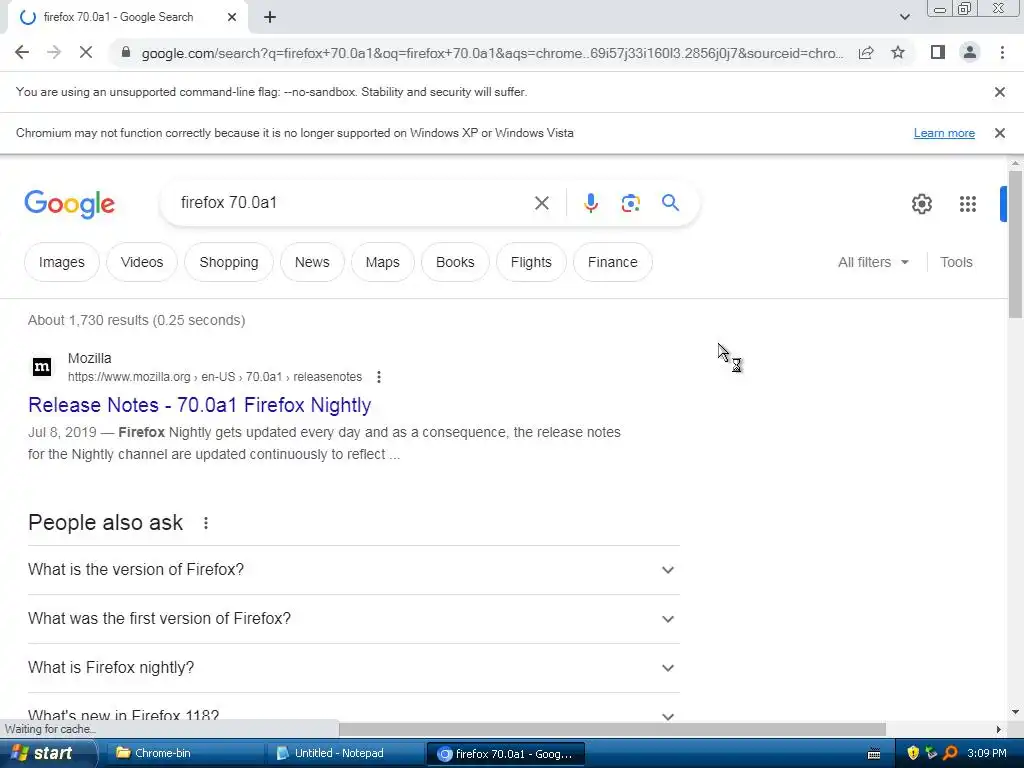
Task: Open the side panel
Action: pos(938,52)
